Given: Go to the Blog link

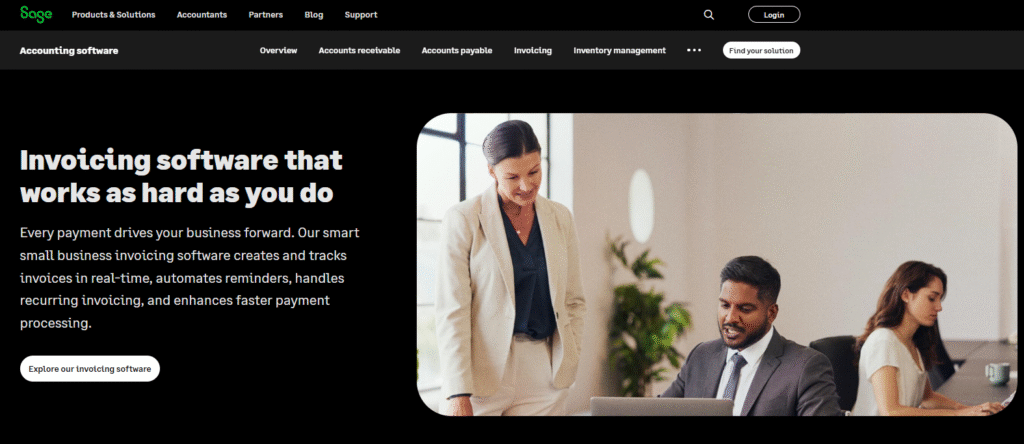Looking at the screenshot, I should (x=313, y=15).
